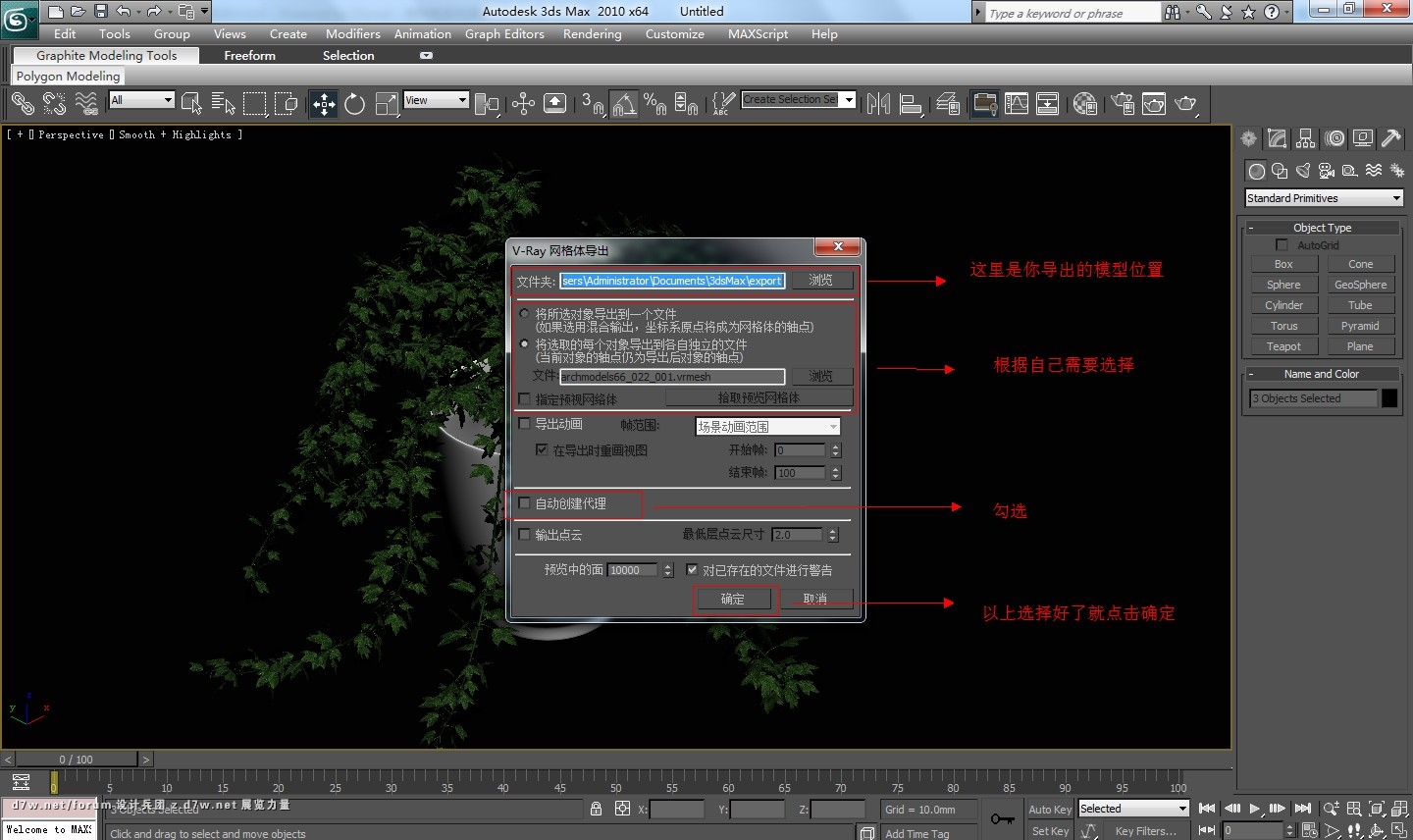Image resolution: width=1413 pixels, height=840 pixels.
Task: Select radio 将选取的每个对象导出到各自独立的文件
Action: coord(524,344)
